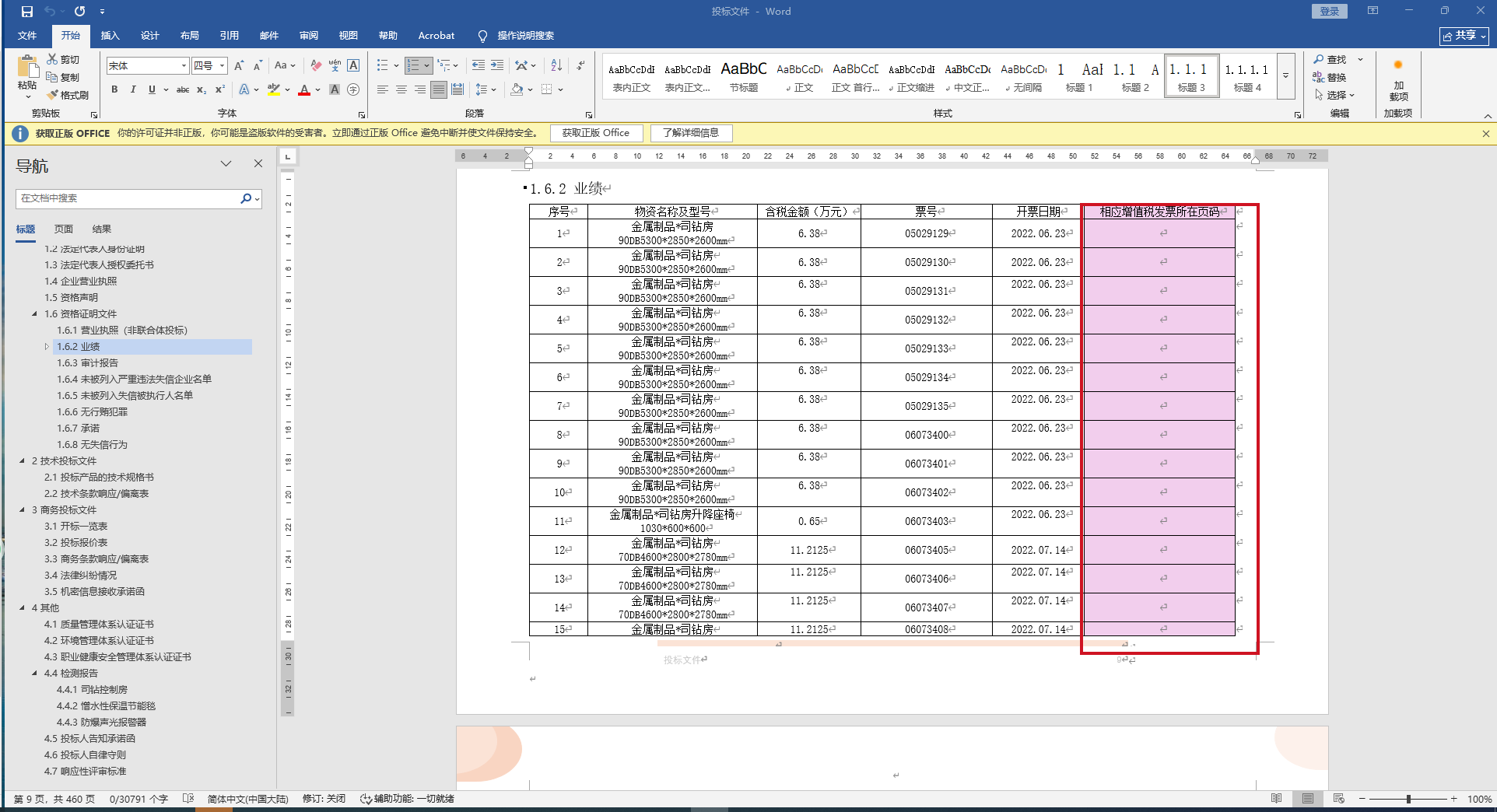Switch to the 结果 tab in navigation pane
Screen dimensions: 1497x812
[x=102, y=229]
